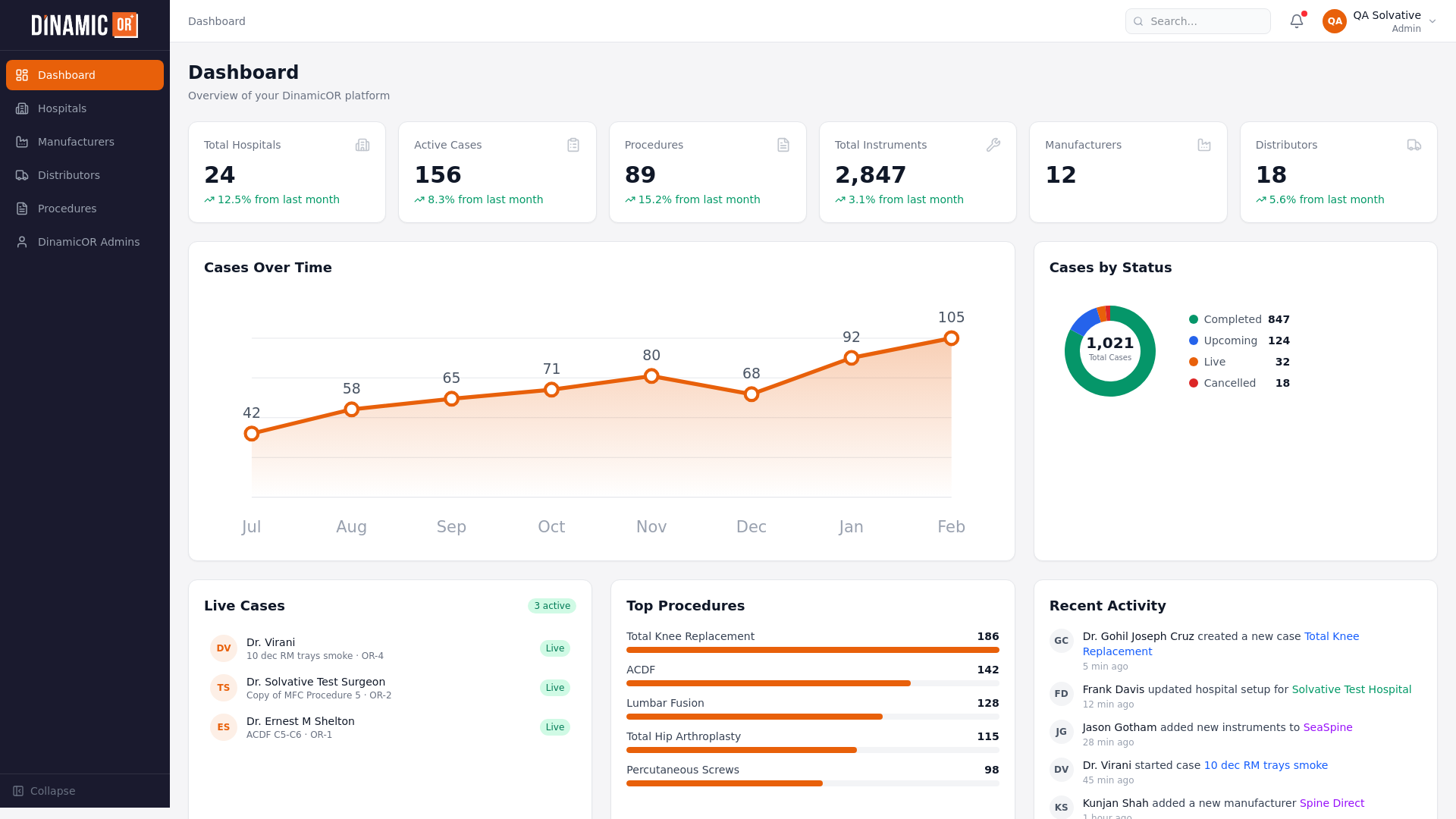Expand the QA Solvative user menu chevron
Screen dimensions: 1456x819
(1432, 21)
